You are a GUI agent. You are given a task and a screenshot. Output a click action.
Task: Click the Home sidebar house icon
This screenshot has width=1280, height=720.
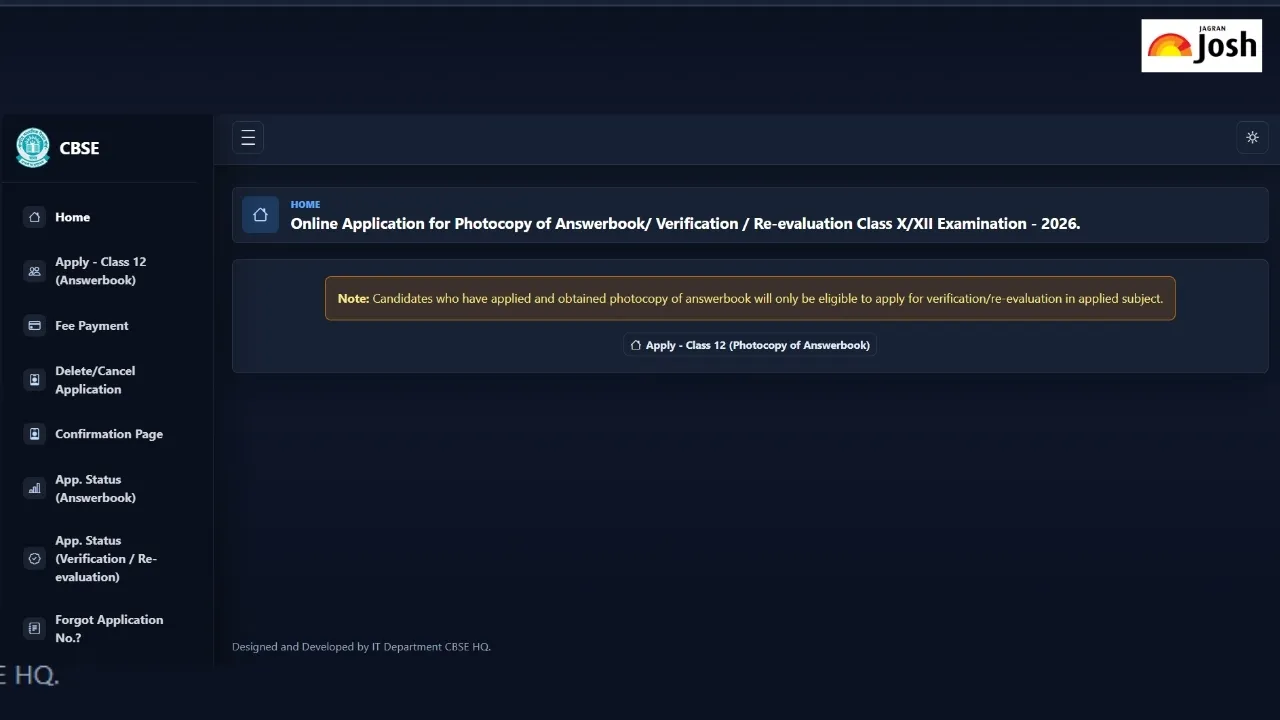click(35, 217)
